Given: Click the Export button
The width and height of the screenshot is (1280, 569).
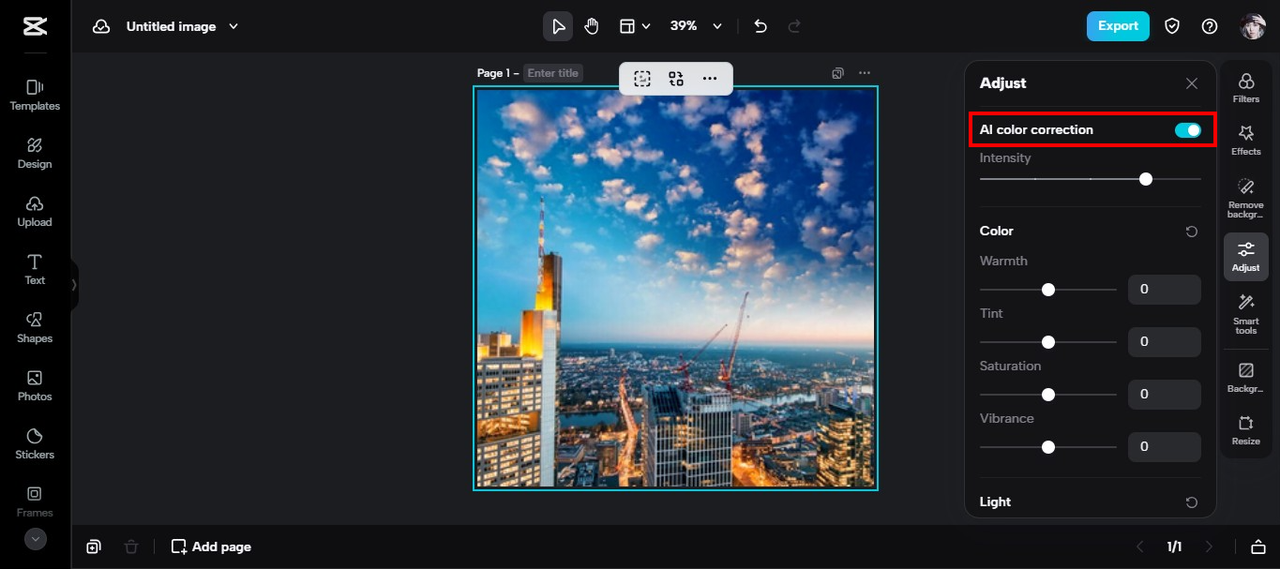Looking at the screenshot, I should click(1118, 26).
